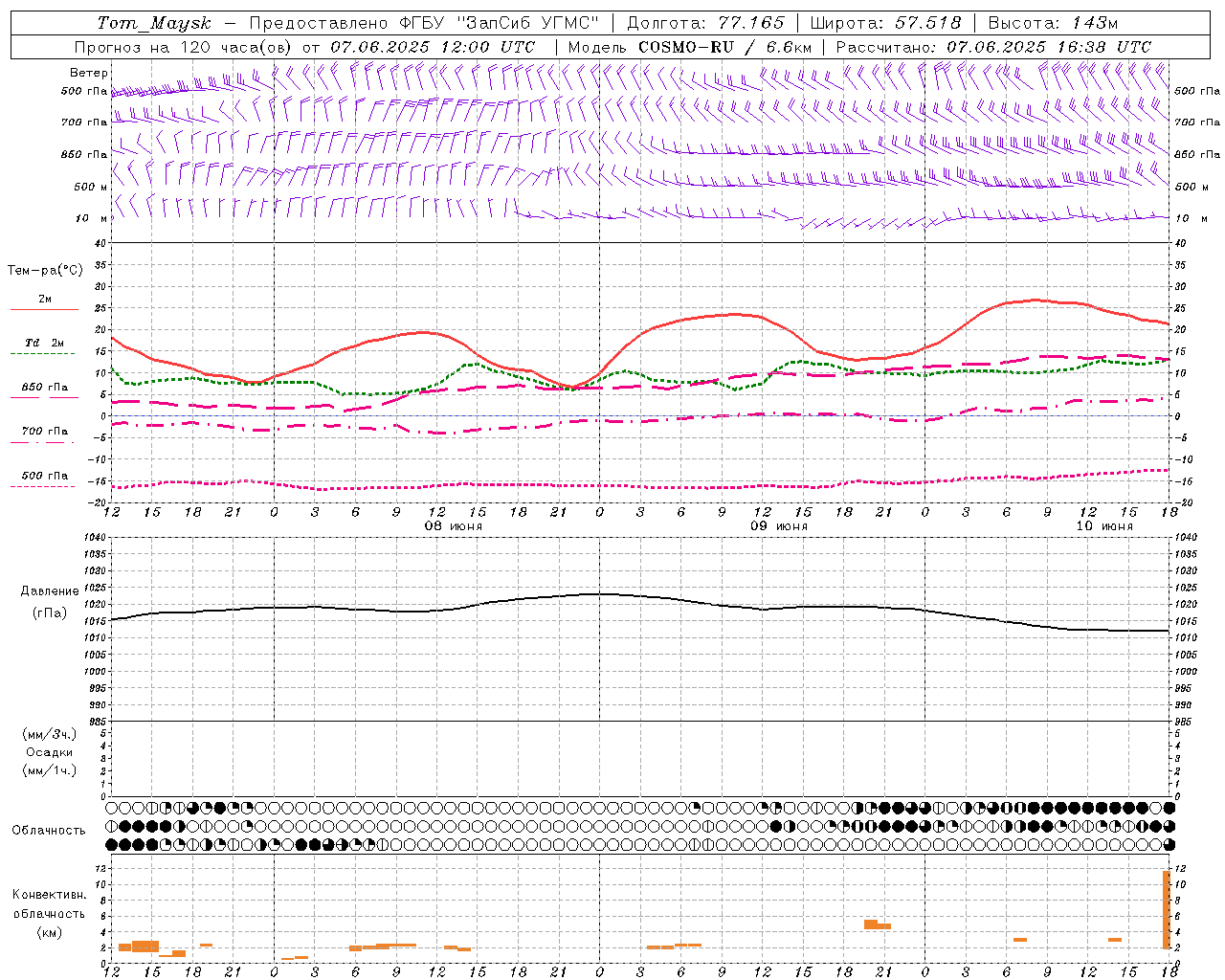Click the 700 гПа temperature legend entry
The image size is (1225, 980).
45,432
